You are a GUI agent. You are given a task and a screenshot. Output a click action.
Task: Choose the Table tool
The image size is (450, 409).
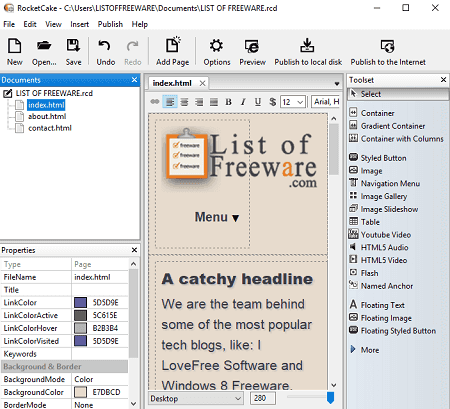(364, 222)
